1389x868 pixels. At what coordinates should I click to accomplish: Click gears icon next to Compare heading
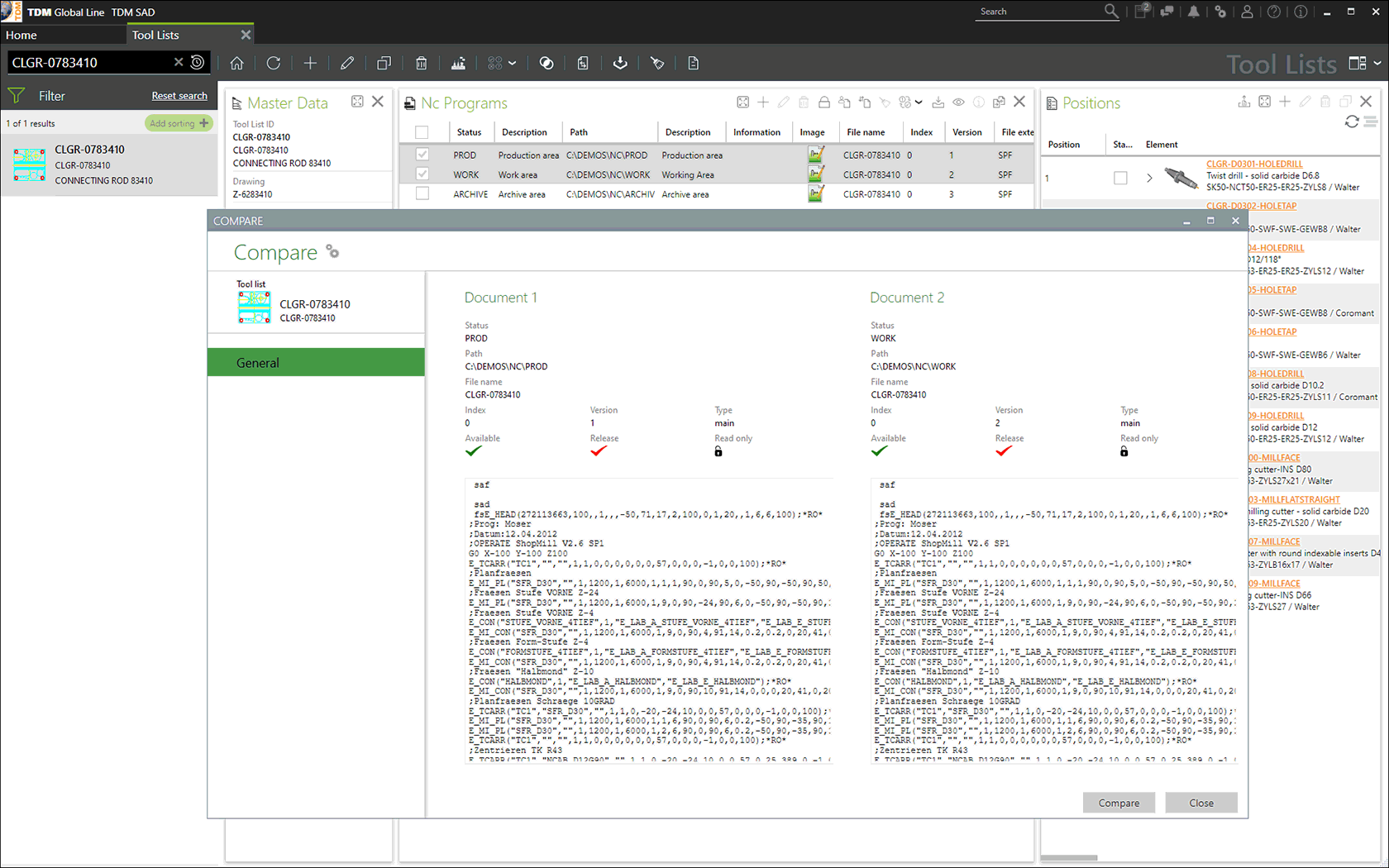[x=332, y=251]
